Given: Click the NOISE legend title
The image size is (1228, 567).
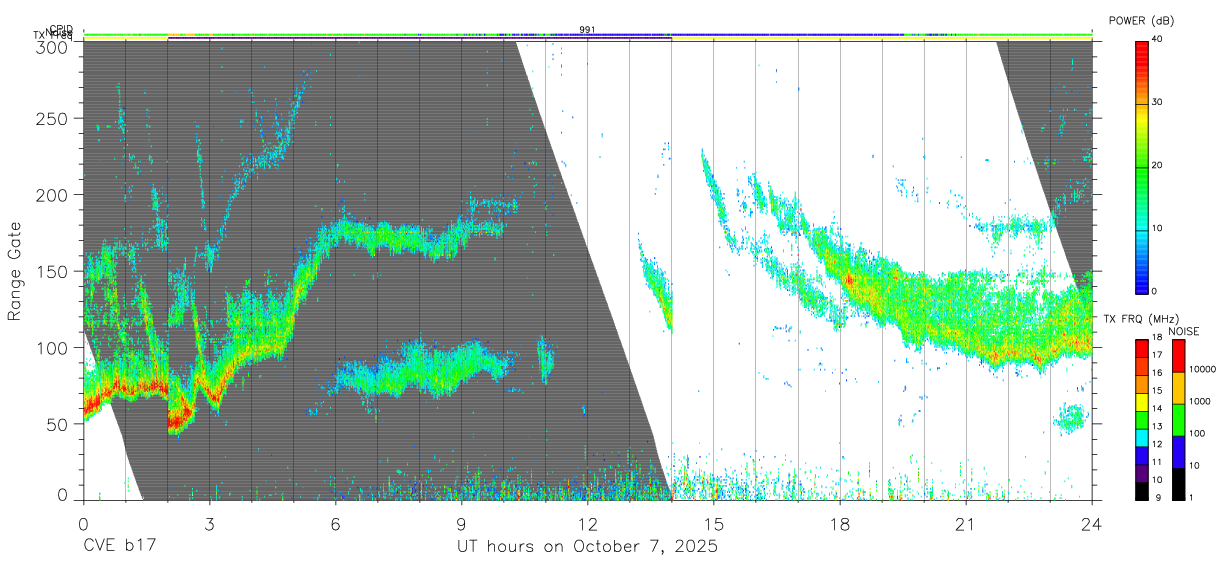Looking at the screenshot, I should click(1184, 331).
